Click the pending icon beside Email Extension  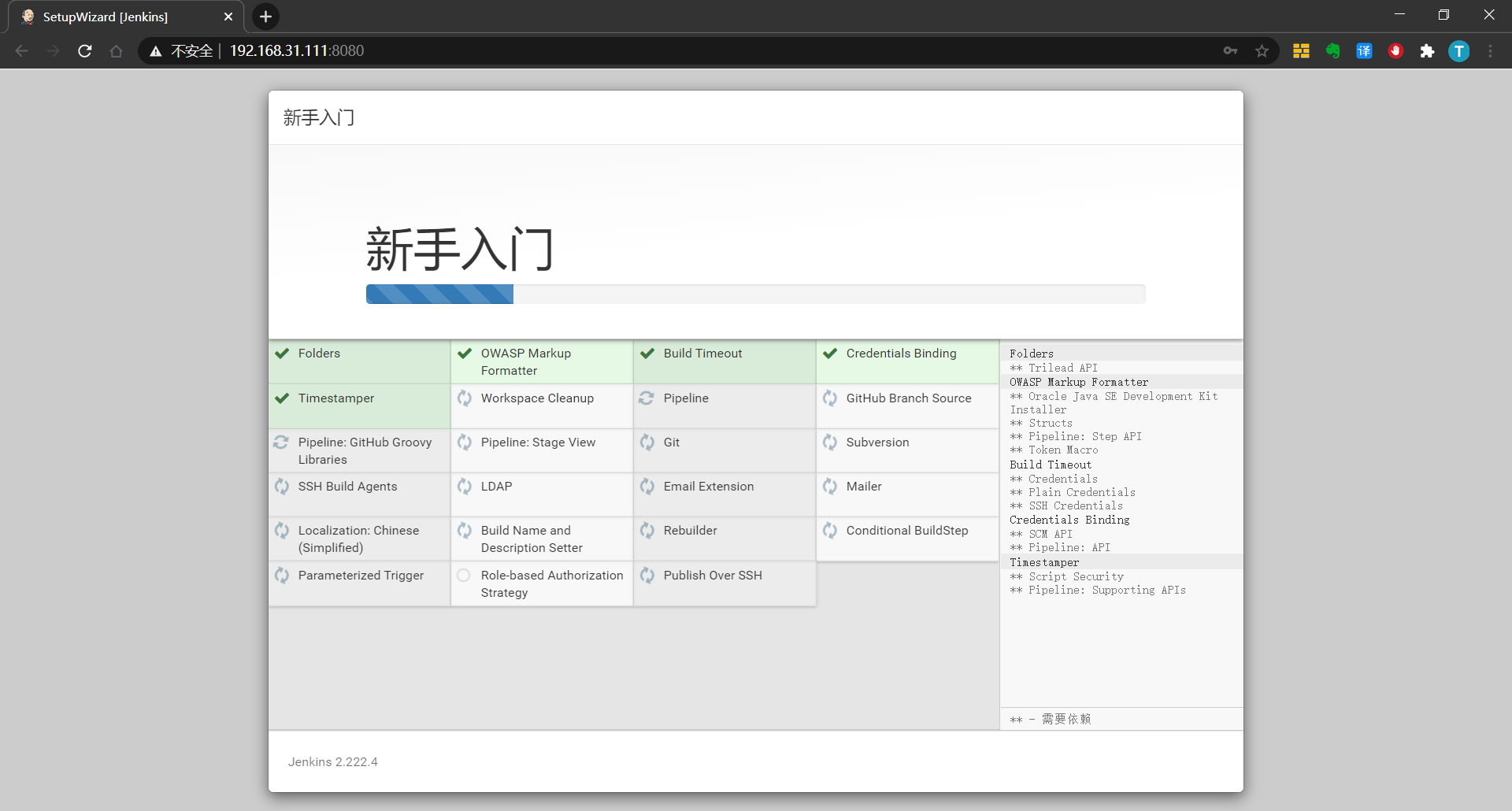coord(647,487)
